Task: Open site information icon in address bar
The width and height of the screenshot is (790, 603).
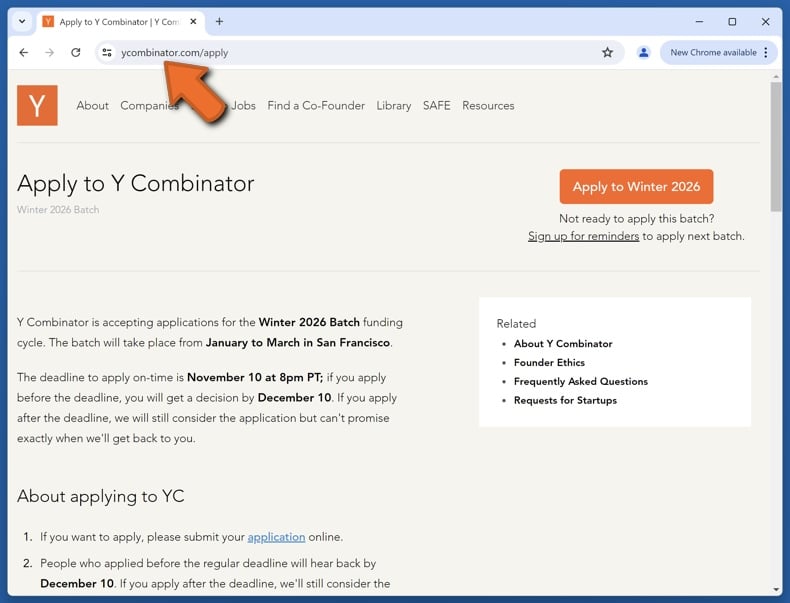Action: tap(107, 52)
